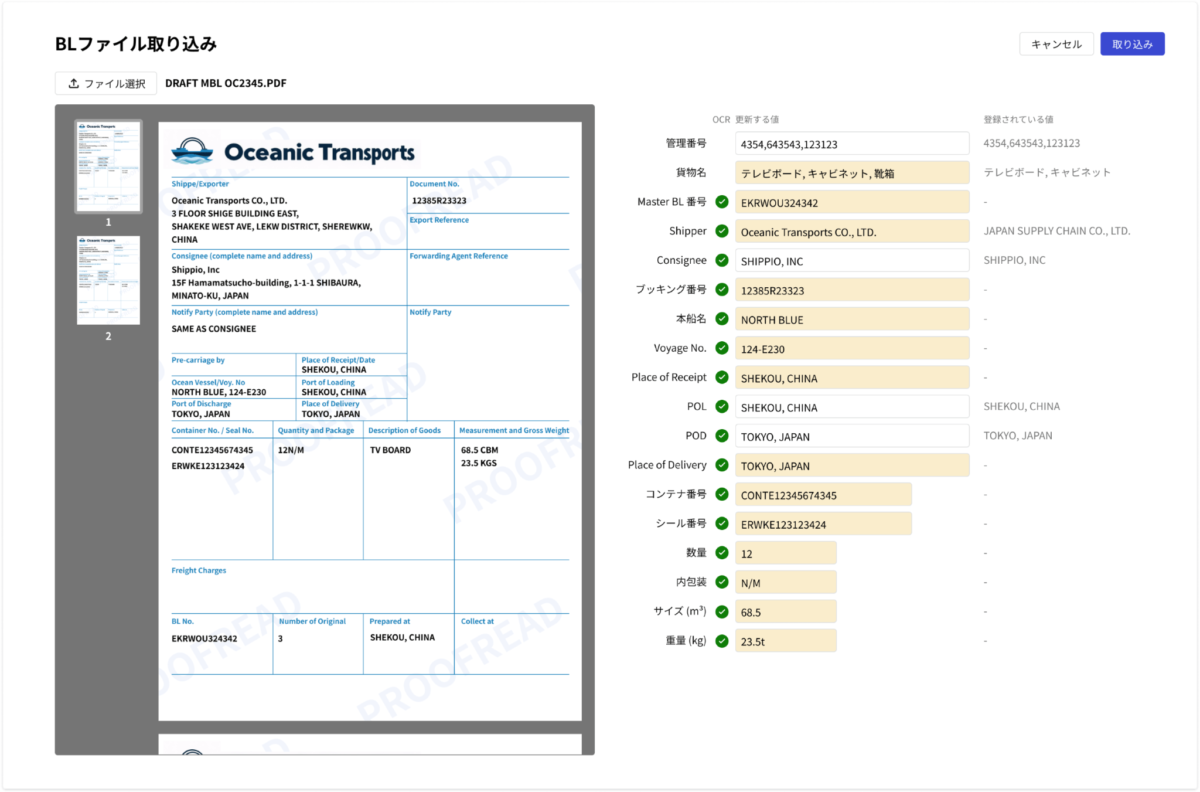Click the green OCR check next to Place of Receipt
The width and height of the screenshot is (1200, 792).
721,378
